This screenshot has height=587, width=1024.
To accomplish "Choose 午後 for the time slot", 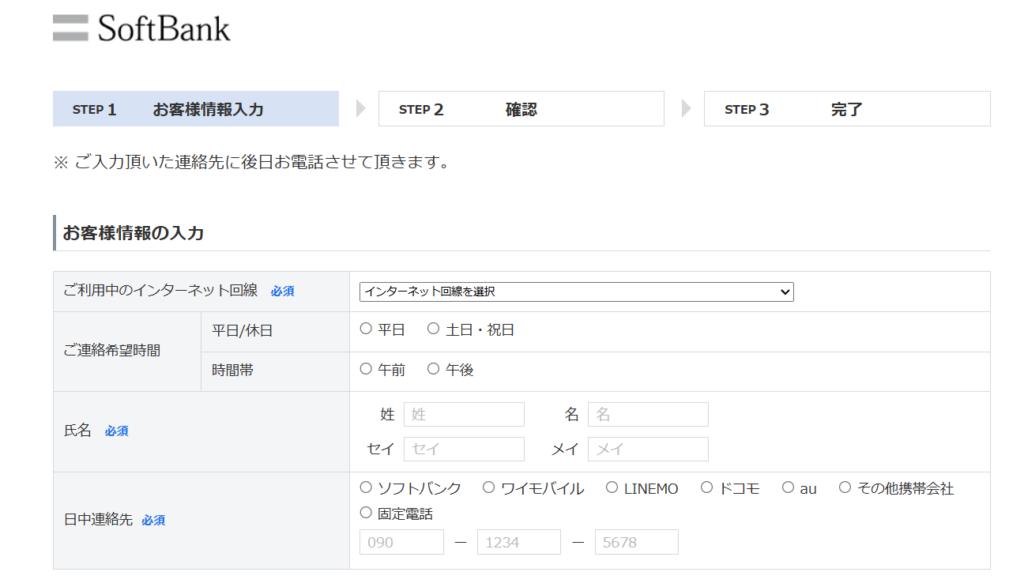I will [433, 369].
